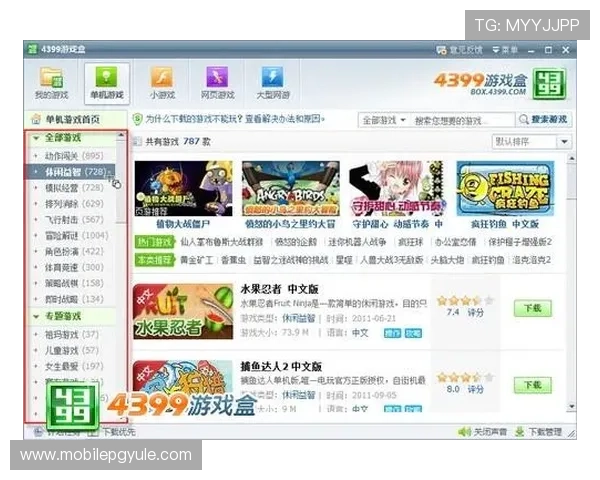Click the 植物大战僵尸 title link
Image resolution: width=600 pixels, height=480 pixels.
click(x=183, y=224)
